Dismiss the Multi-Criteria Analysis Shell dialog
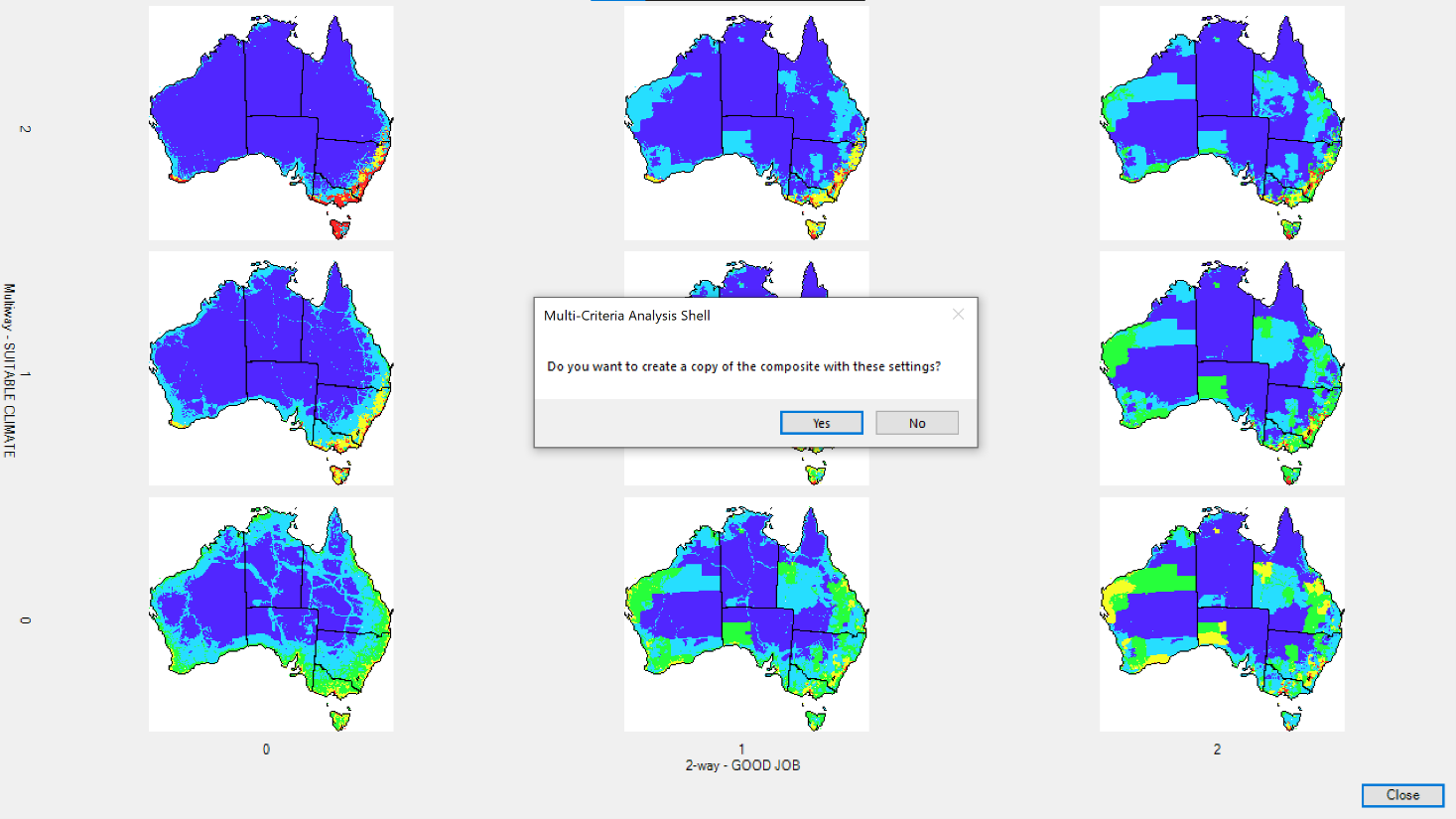Viewport: 1456px width, 819px height. pyautogui.click(x=958, y=315)
